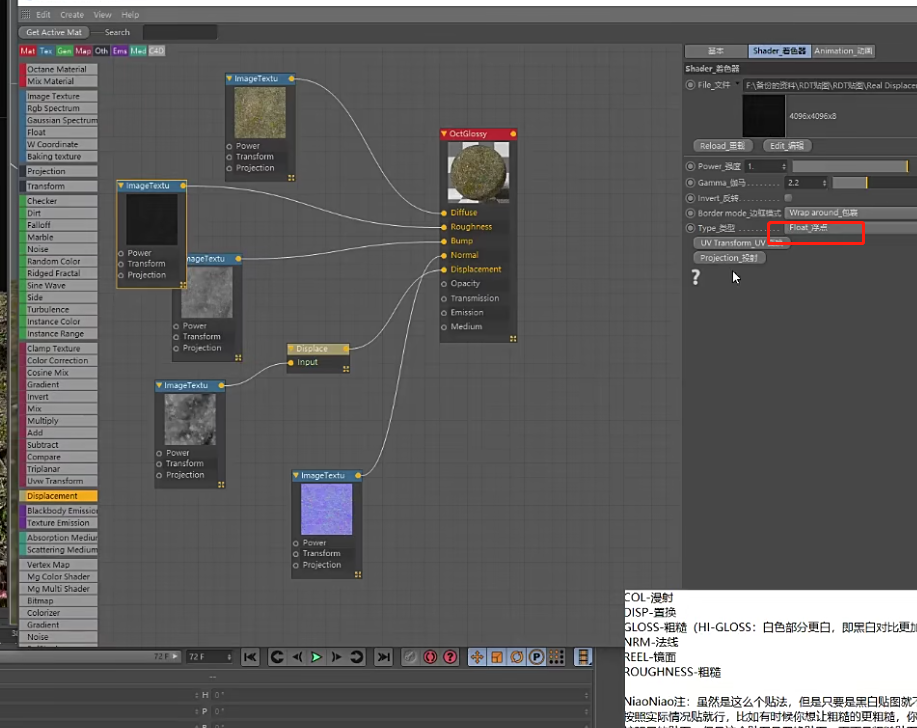917x728 pixels.
Task: Click the red question mark keyframe icon
Action: [x=450, y=657]
